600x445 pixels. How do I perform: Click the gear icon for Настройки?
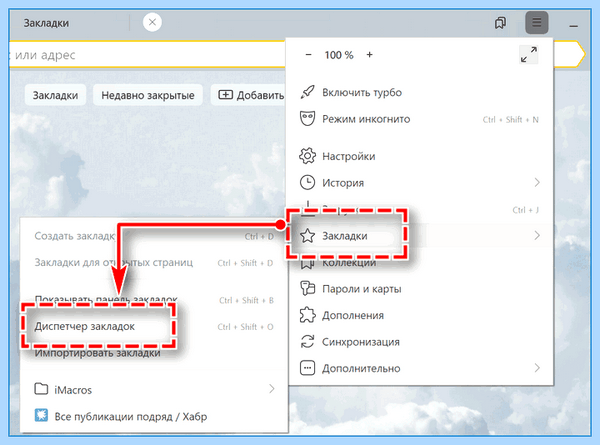click(307, 156)
